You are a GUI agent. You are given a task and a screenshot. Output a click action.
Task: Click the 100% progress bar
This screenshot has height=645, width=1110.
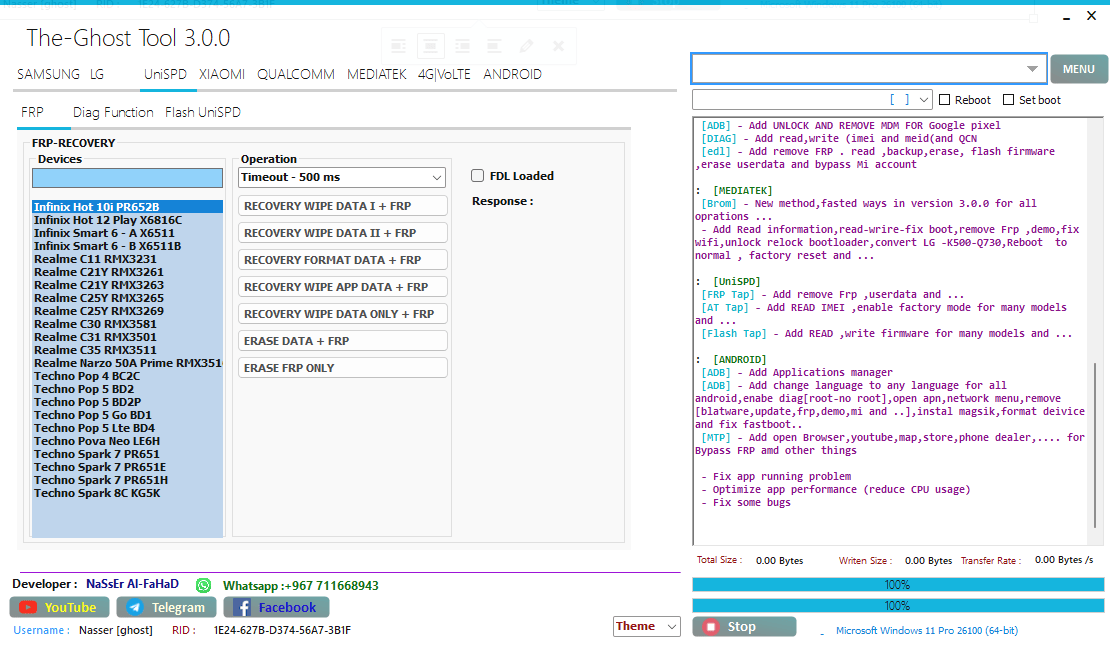click(897, 584)
